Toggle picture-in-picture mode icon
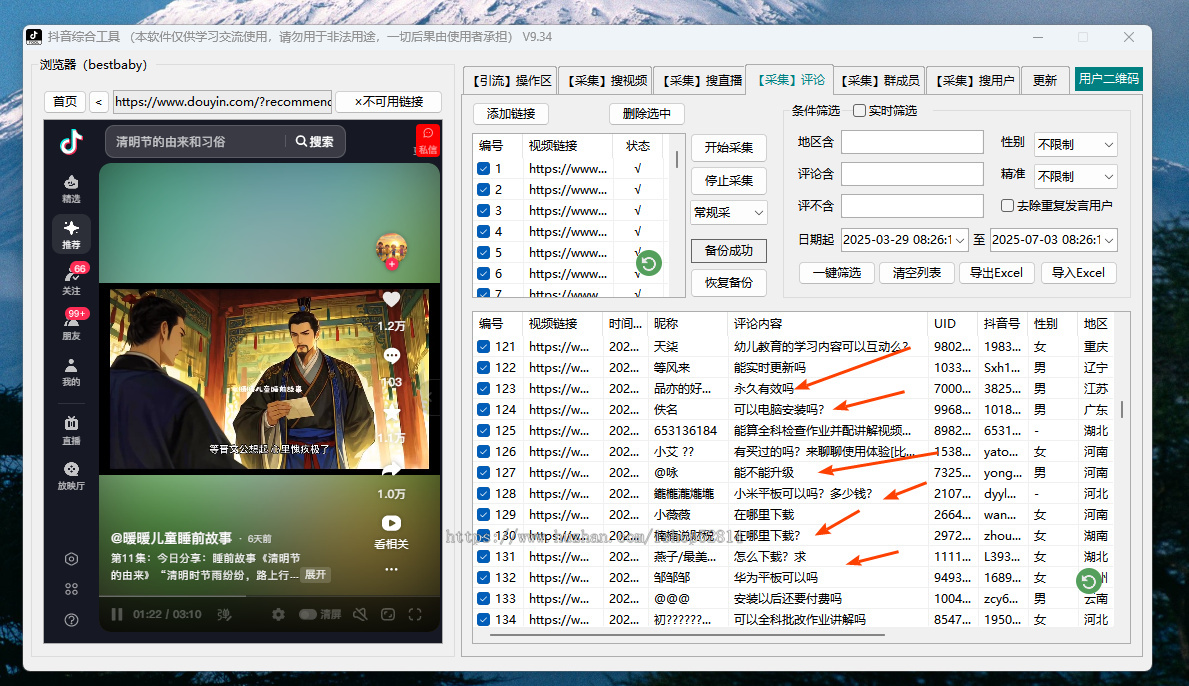The height and width of the screenshot is (686, 1189). tap(387, 614)
